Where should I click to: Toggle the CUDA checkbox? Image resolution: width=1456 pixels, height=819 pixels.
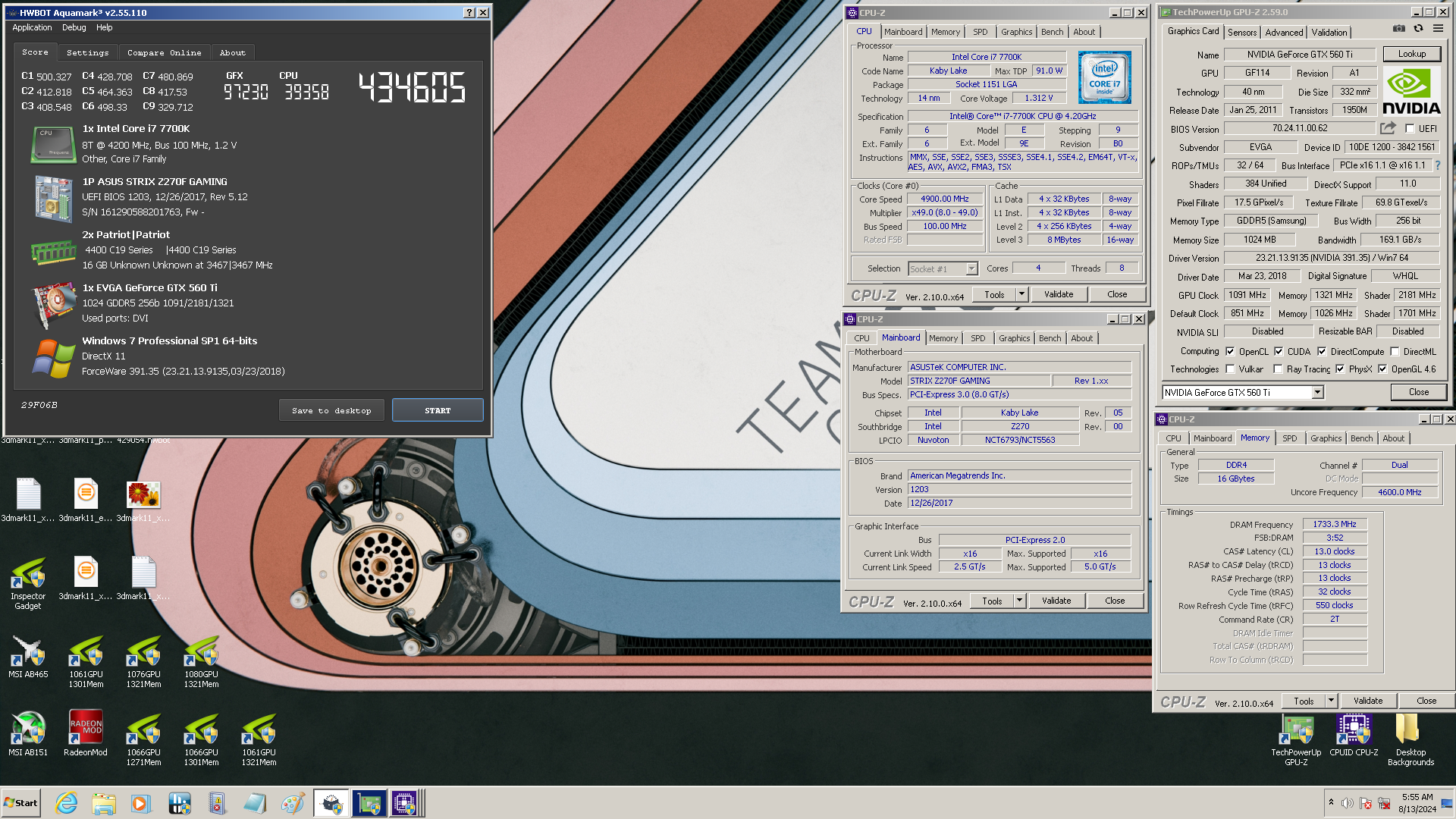tap(1279, 351)
